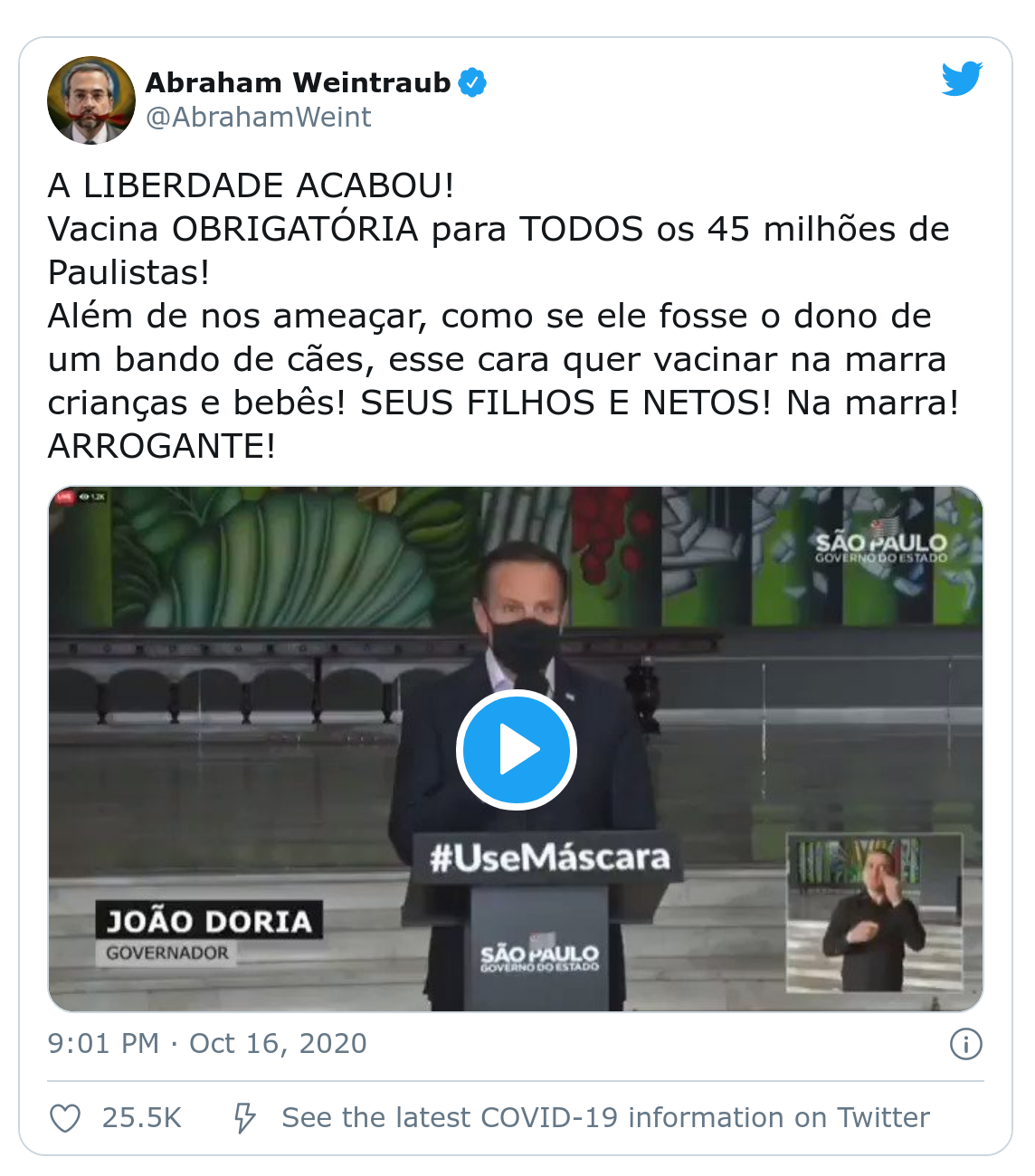
Task: Click the #UseMáscara podium sign
Action: pyautogui.click(x=549, y=858)
